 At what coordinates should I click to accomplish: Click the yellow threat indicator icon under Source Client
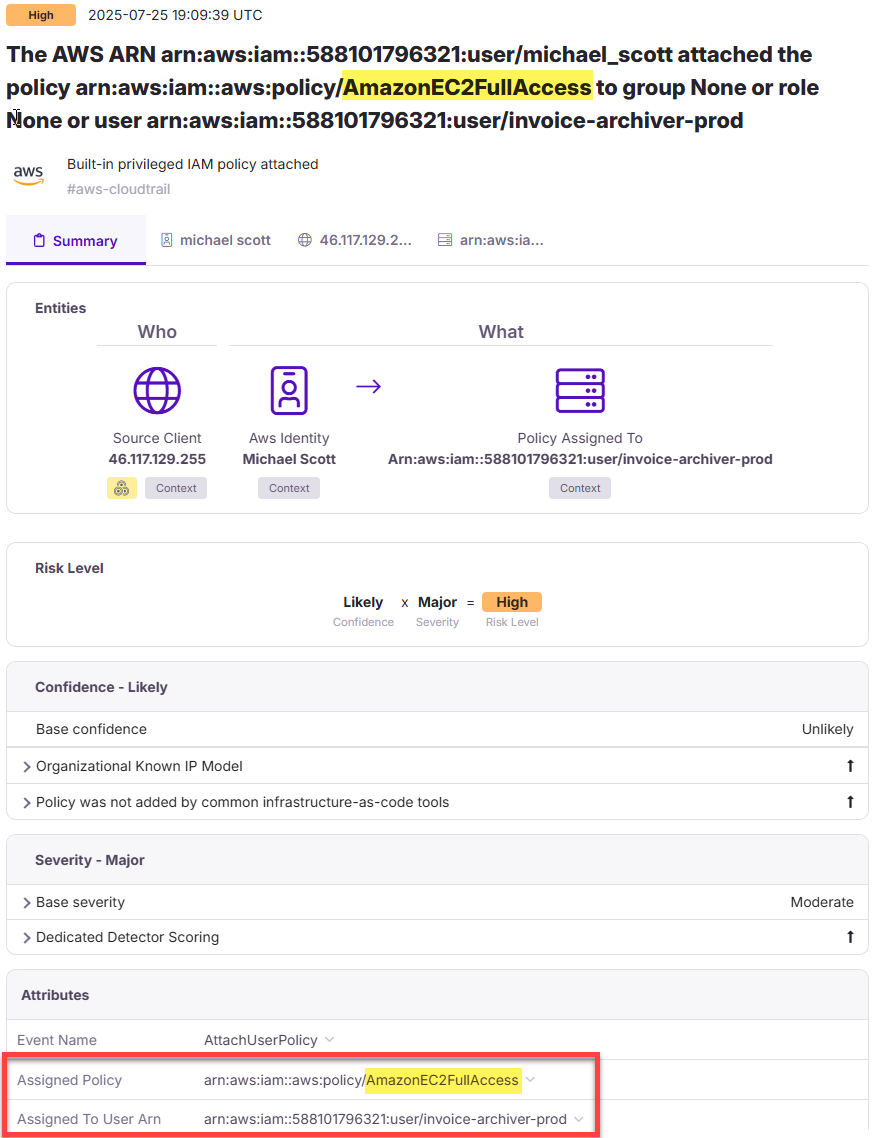pyautogui.click(x=122, y=488)
